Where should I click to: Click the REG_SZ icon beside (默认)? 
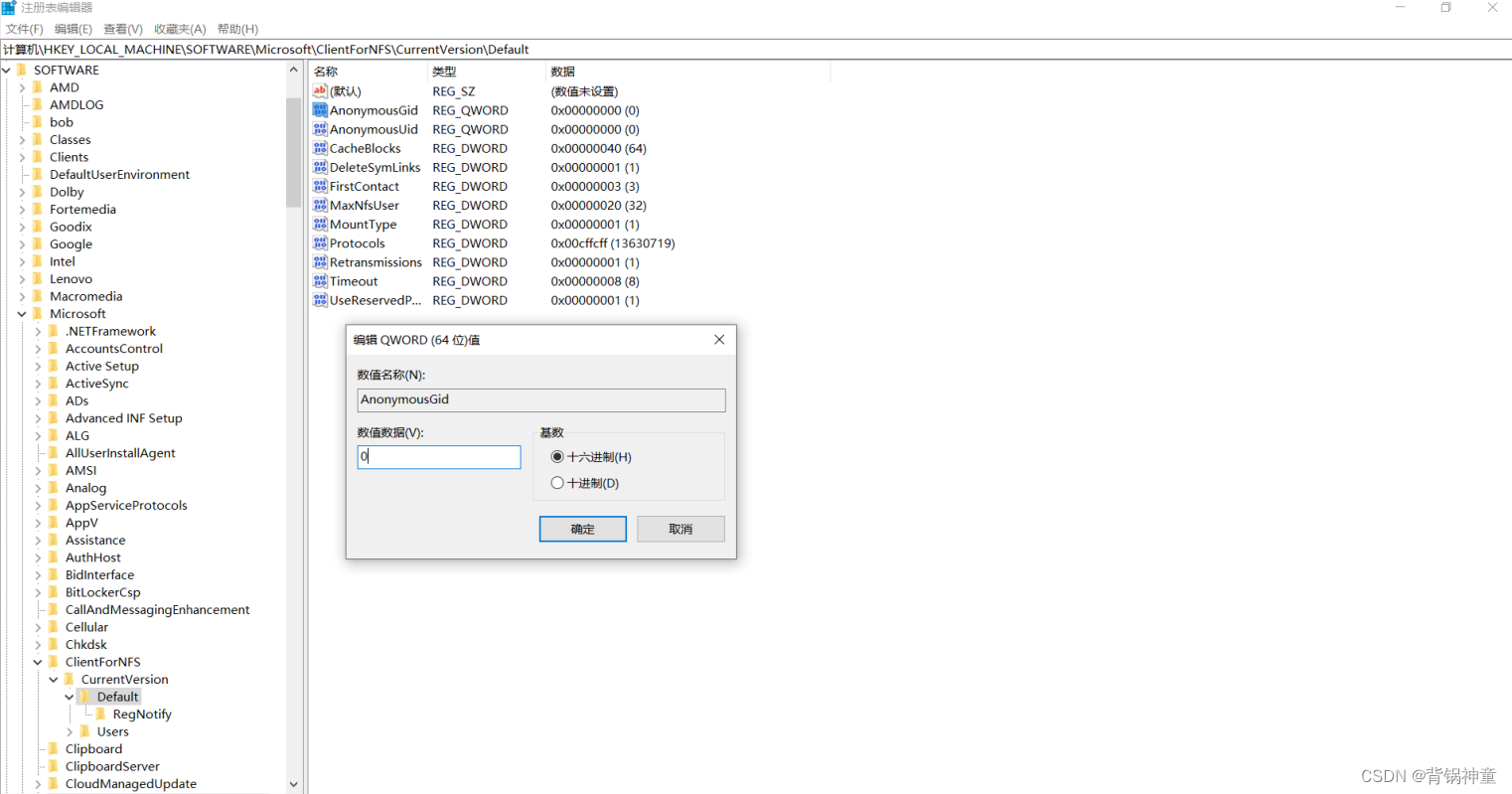319,90
